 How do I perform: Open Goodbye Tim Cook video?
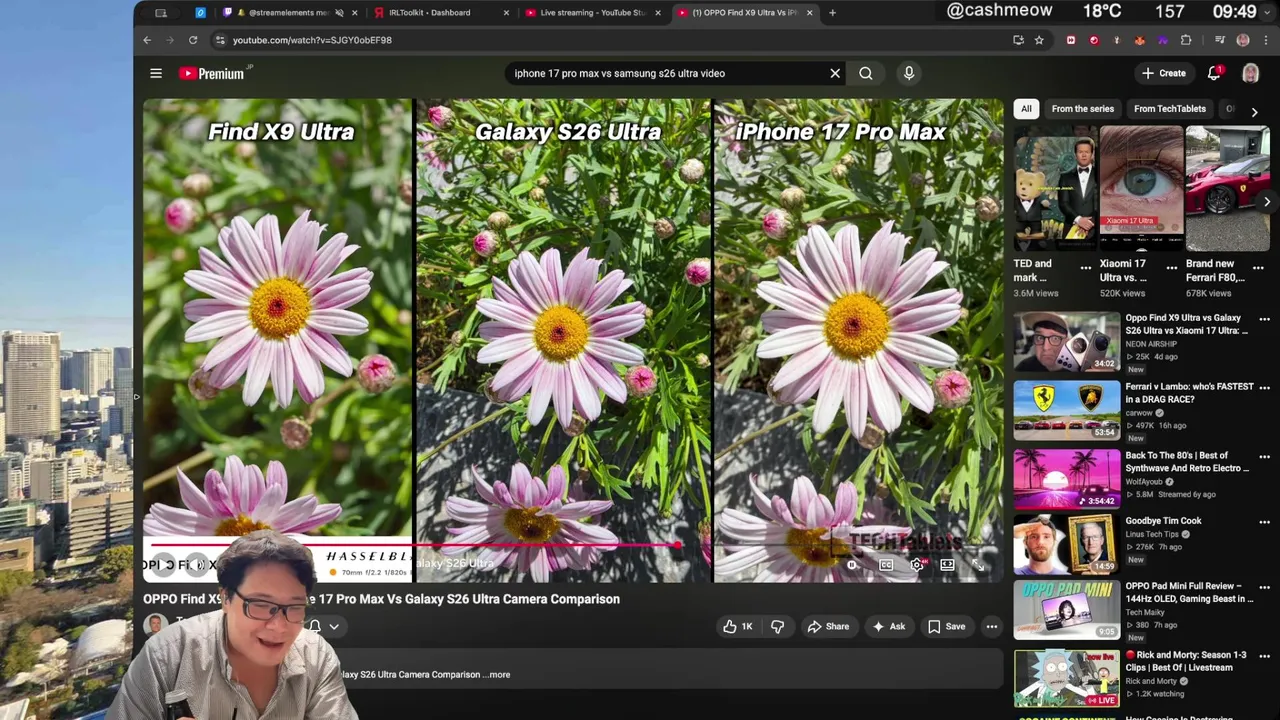point(1163,520)
